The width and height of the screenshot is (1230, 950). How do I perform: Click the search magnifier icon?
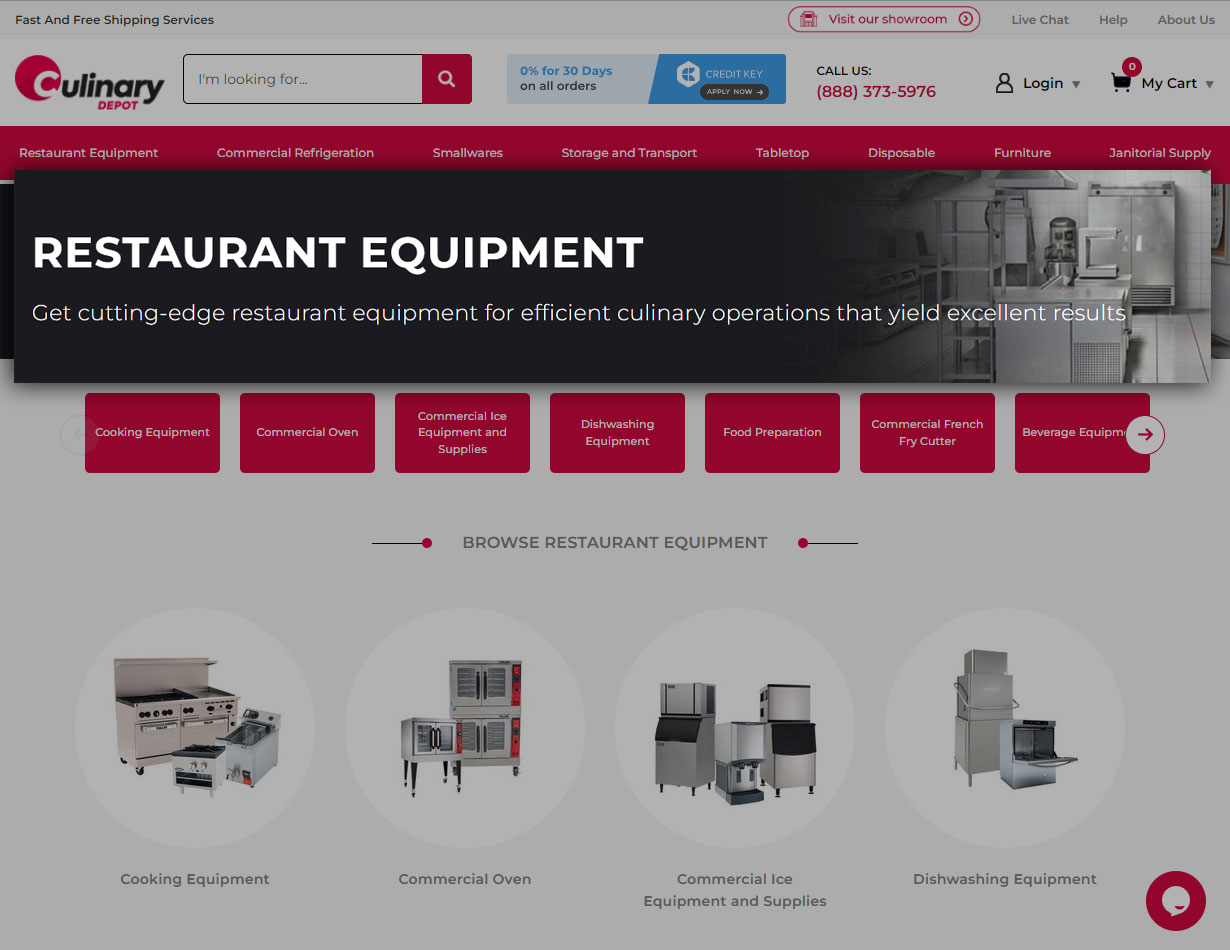click(446, 78)
